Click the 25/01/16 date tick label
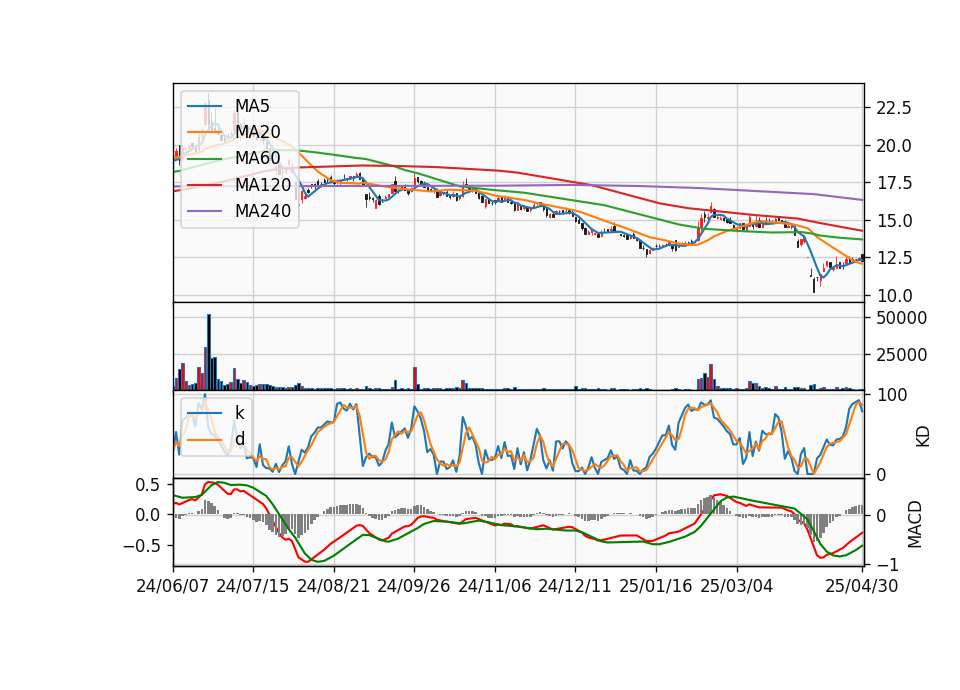This screenshot has height=690, width=960. 656,586
